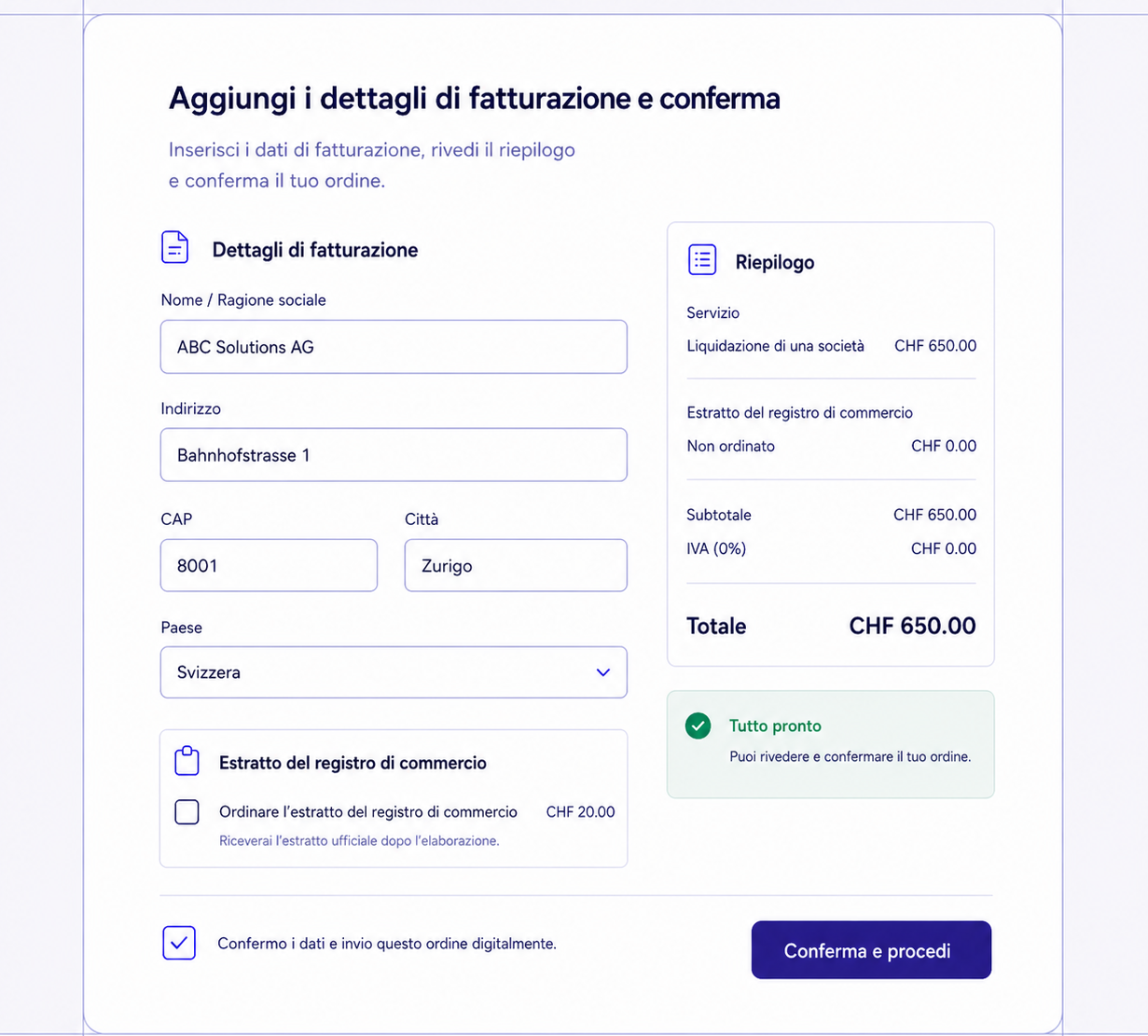
Task: Click the Indirizzo field with Bahnhofstrasse 1
Action: click(394, 455)
